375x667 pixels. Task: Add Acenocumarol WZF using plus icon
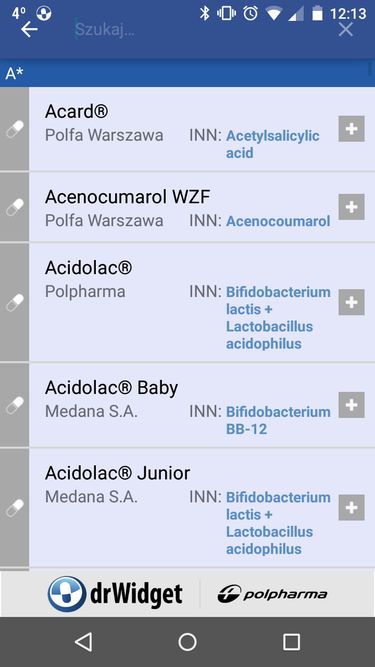pos(351,207)
